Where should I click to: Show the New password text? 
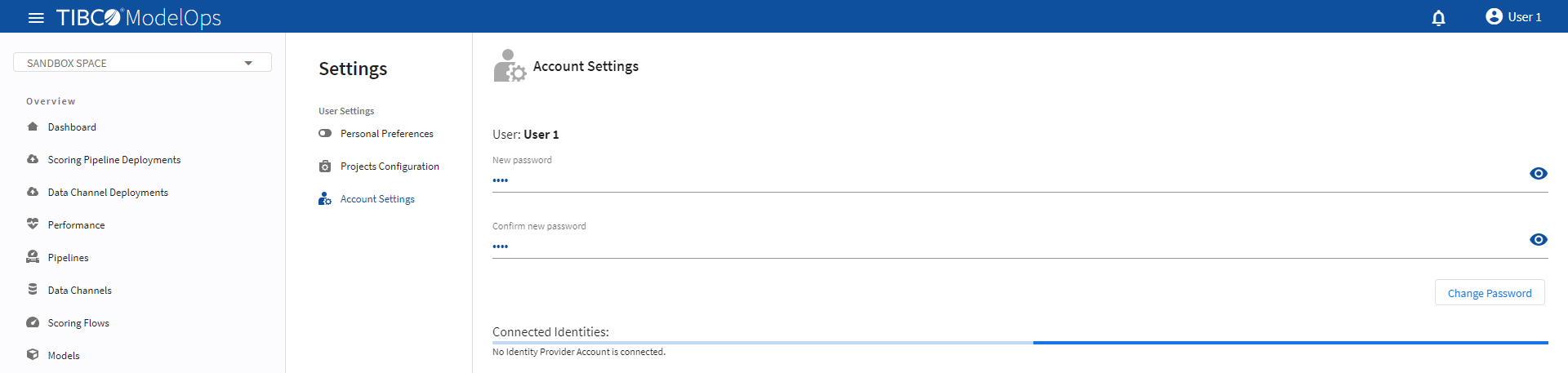point(1538,173)
